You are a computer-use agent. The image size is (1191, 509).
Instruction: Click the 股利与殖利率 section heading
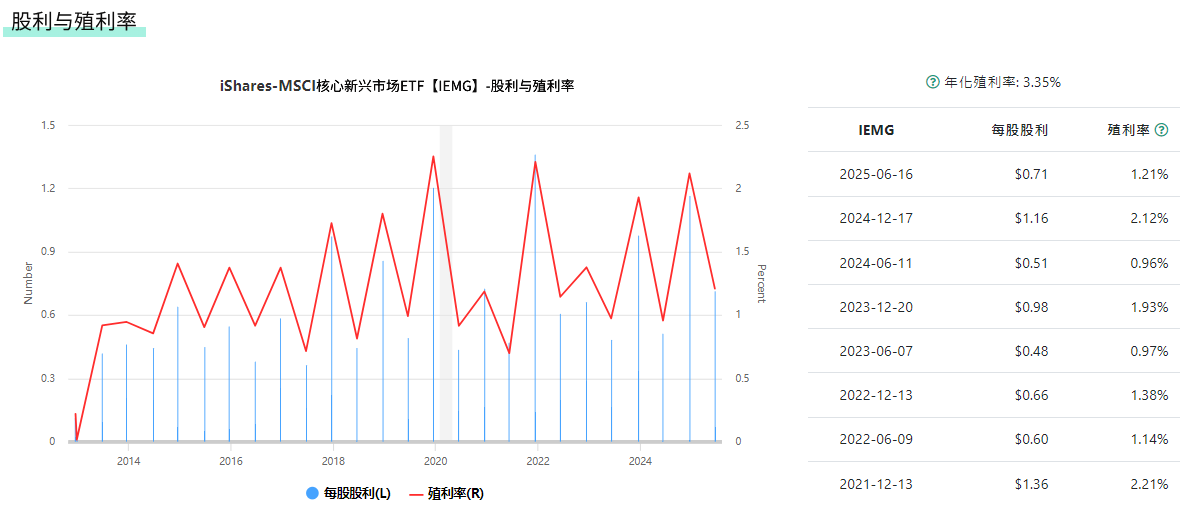[x=74, y=21]
